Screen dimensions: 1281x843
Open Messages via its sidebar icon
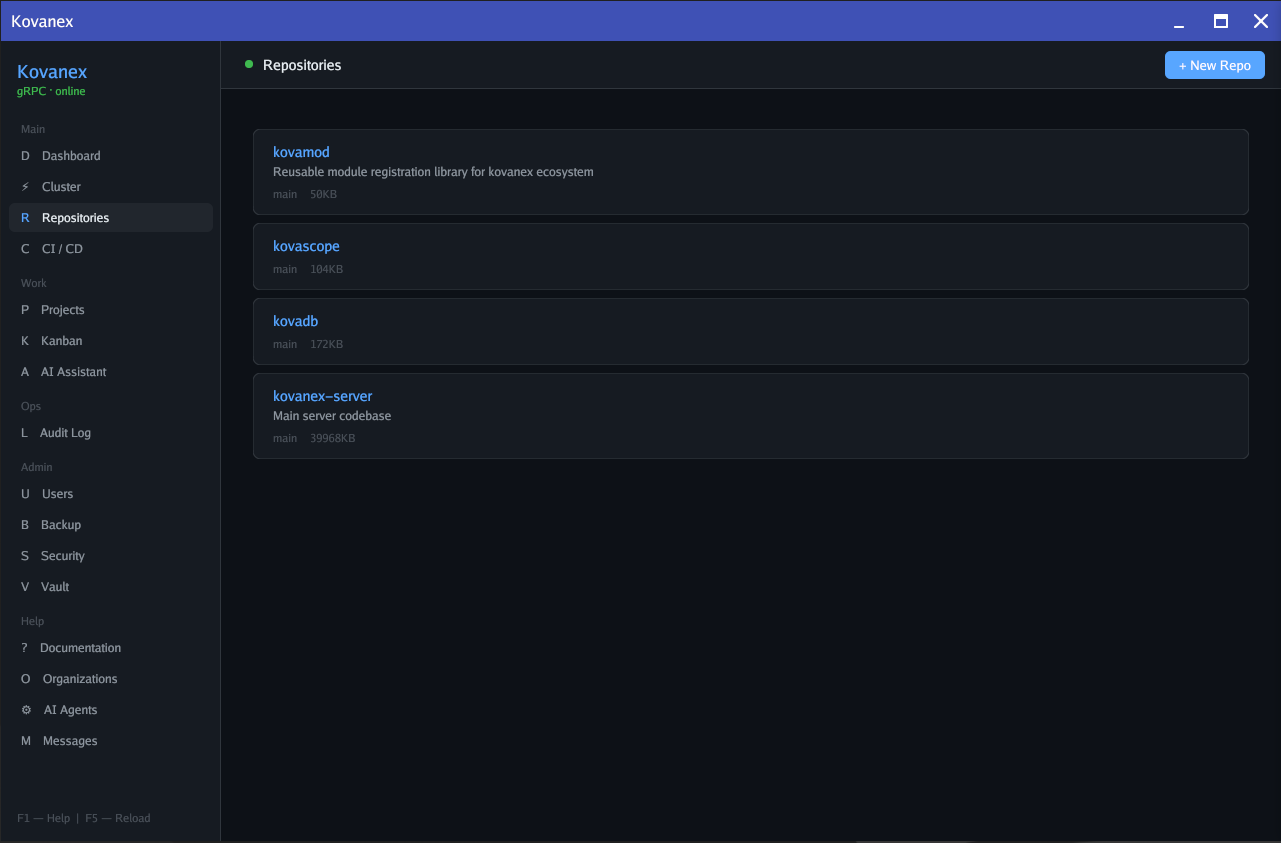click(24, 740)
